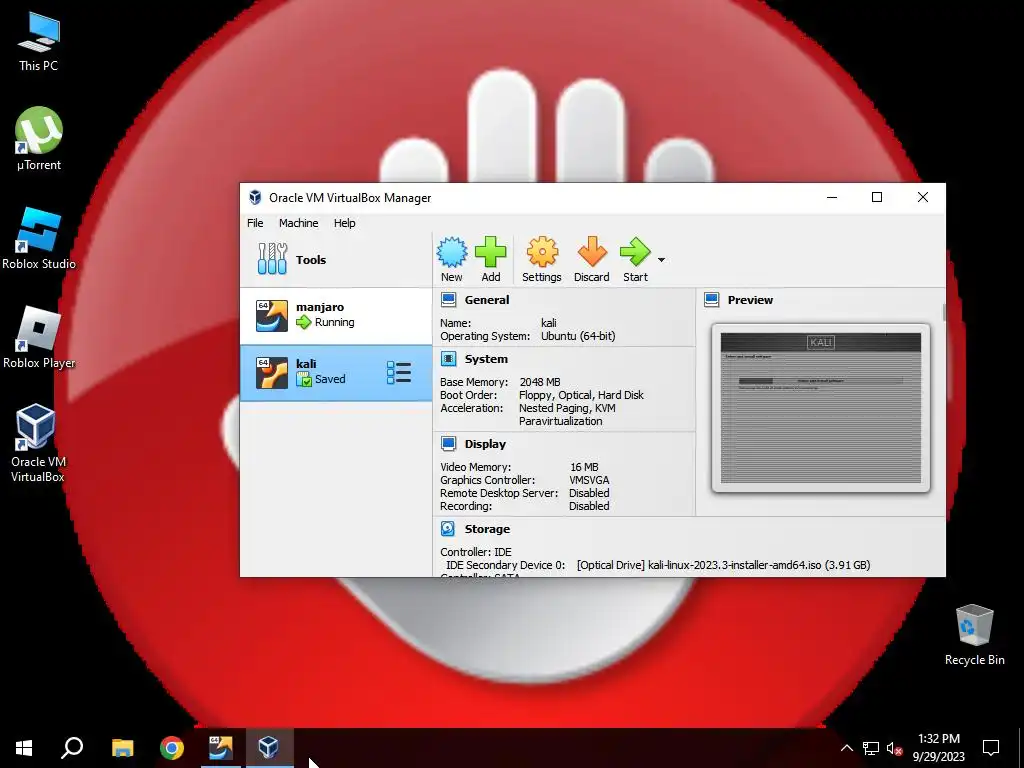Screen dimensions: 1024x768
Task: Click the details pane vertical scrollbar
Action: click(x=944, y=312)
